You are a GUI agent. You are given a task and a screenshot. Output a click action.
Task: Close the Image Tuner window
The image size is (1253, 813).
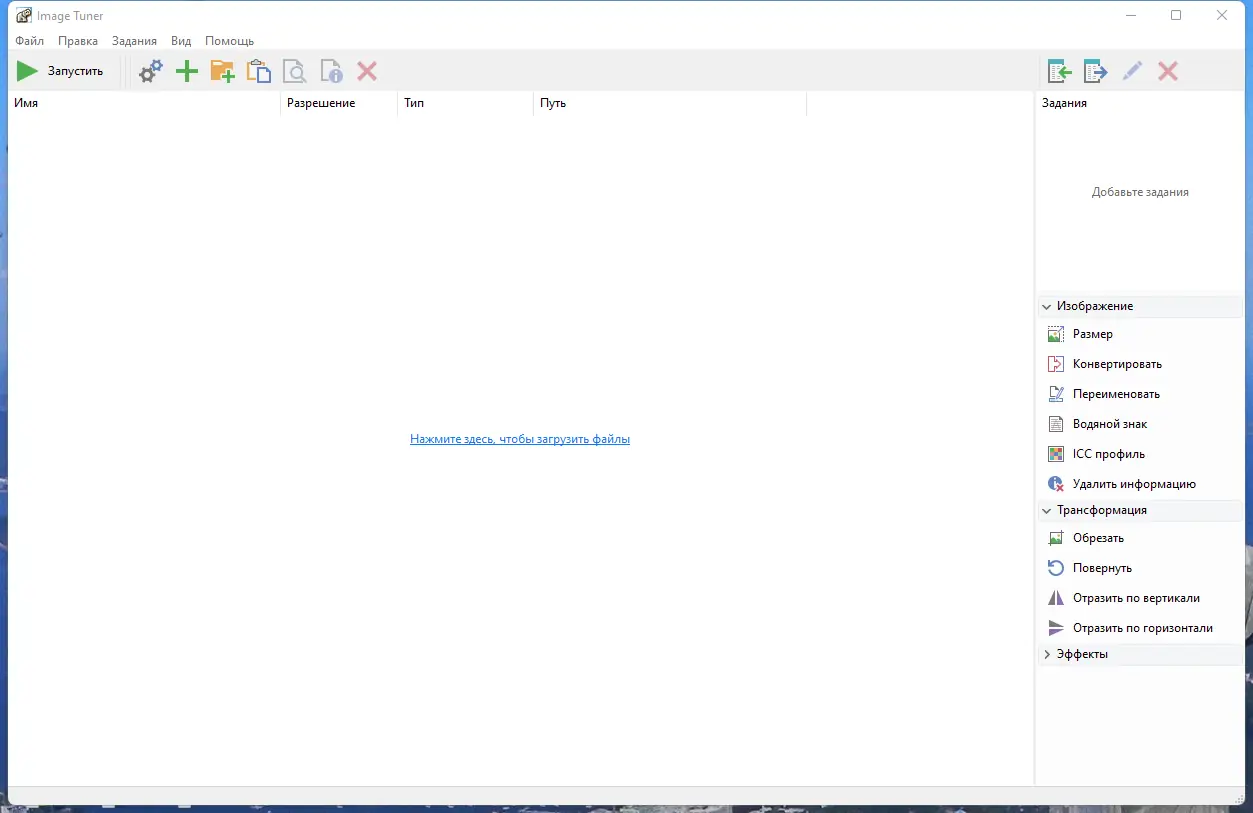point(1222,15)
